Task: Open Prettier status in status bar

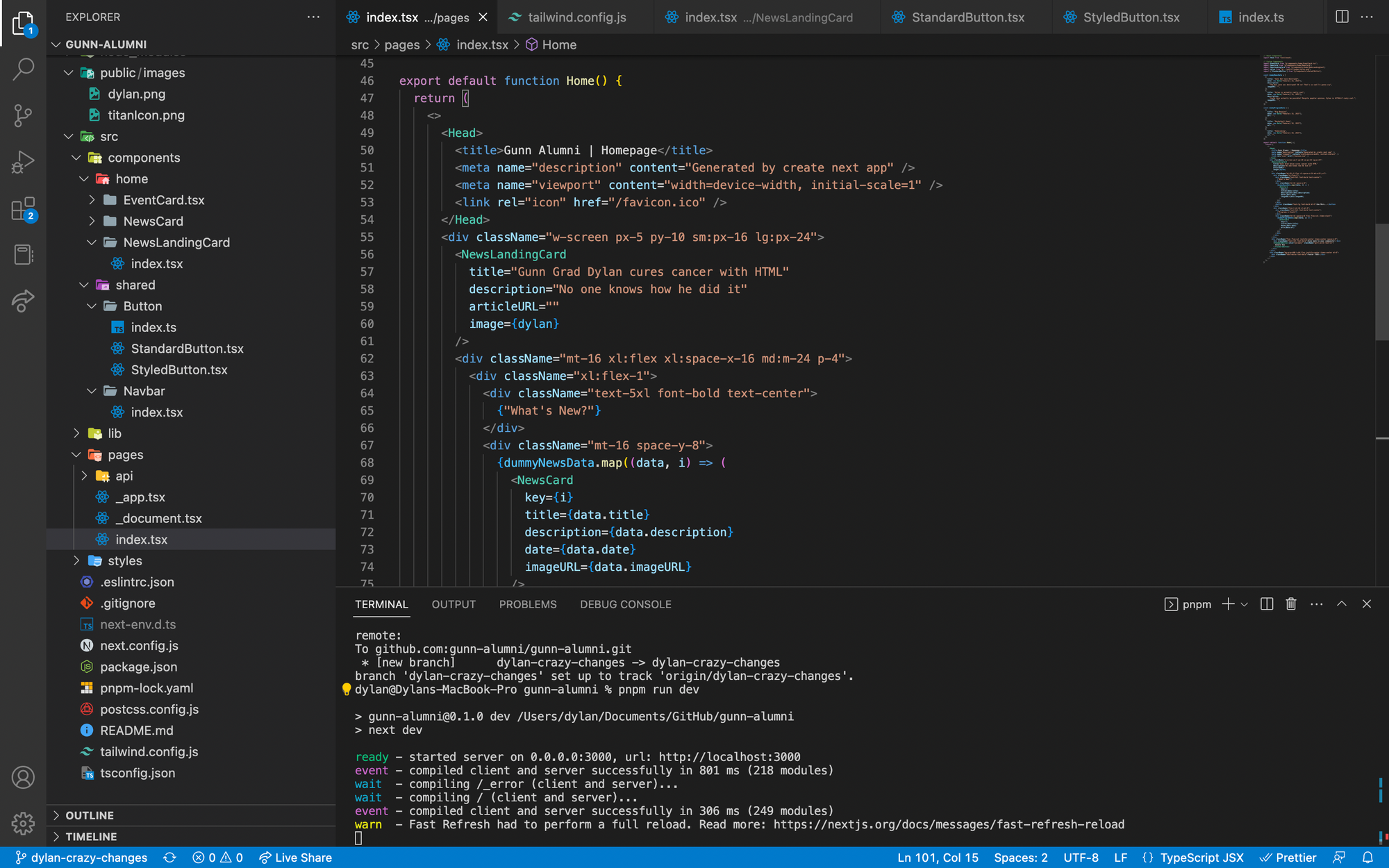Action: click(1288, 858)
